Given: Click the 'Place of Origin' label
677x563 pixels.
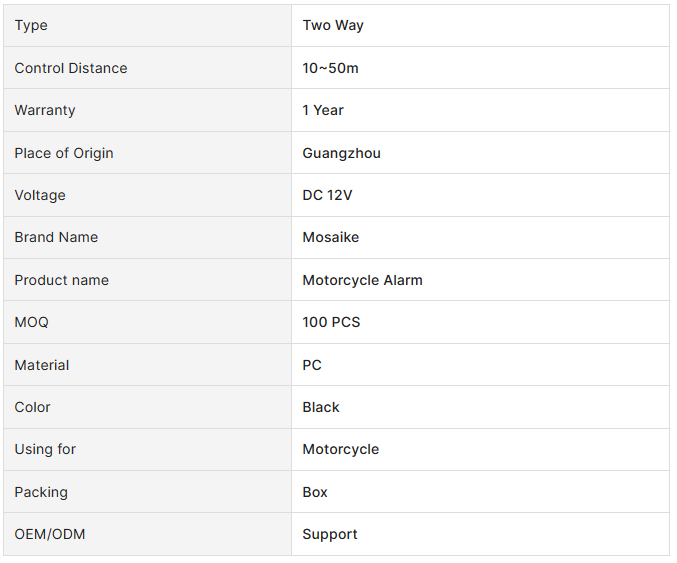Looking at the screenshot, I should (64, 153).
